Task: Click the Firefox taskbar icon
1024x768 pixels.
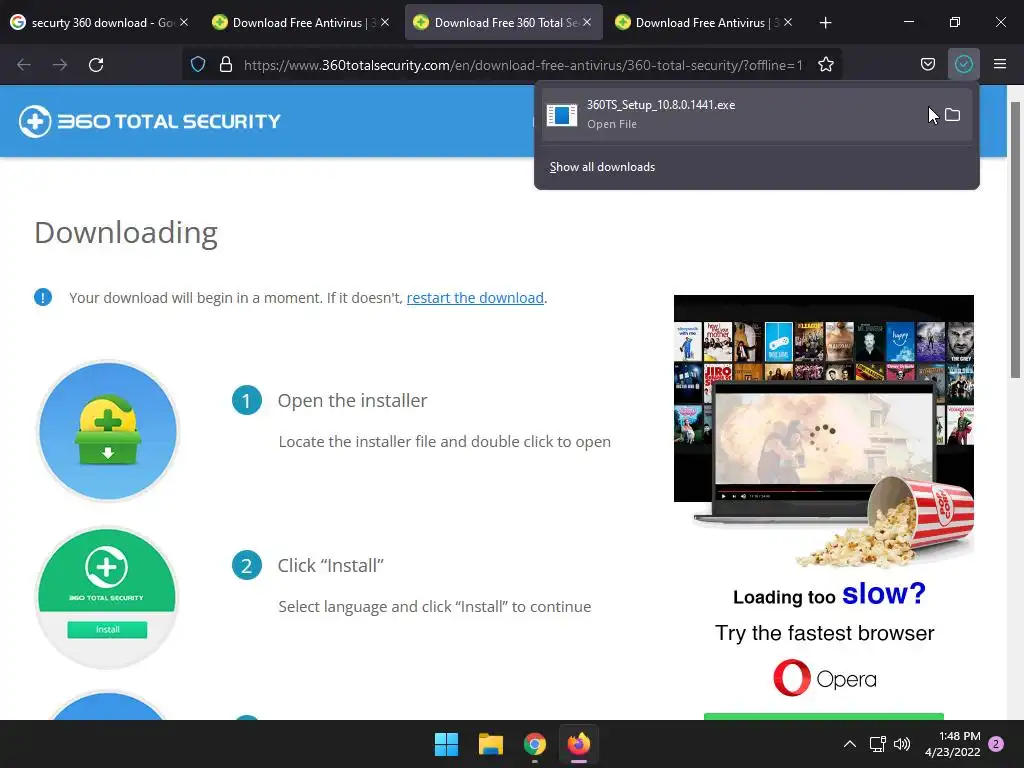Action: 579,744
